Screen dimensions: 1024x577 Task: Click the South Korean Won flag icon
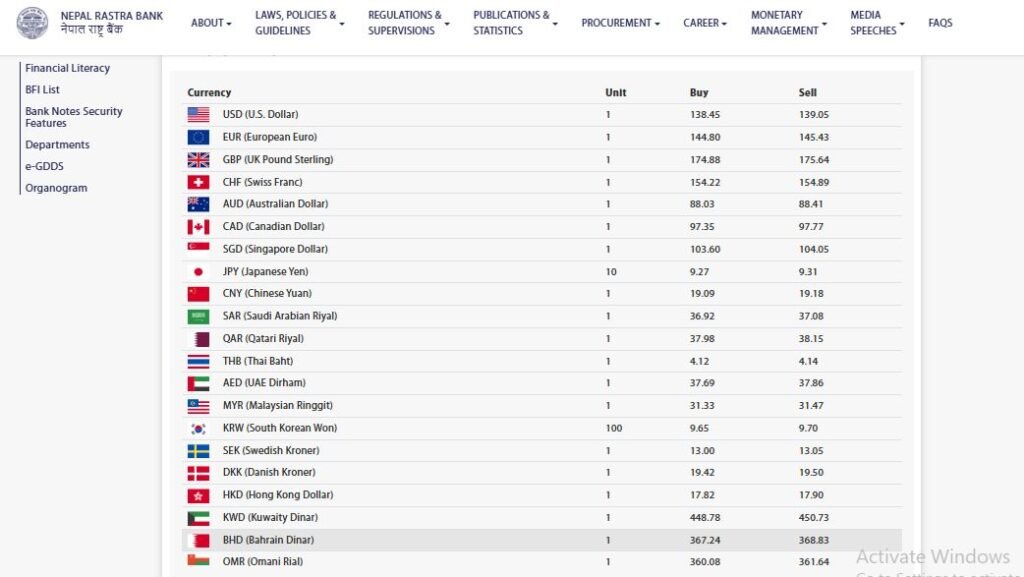(198, 428)
